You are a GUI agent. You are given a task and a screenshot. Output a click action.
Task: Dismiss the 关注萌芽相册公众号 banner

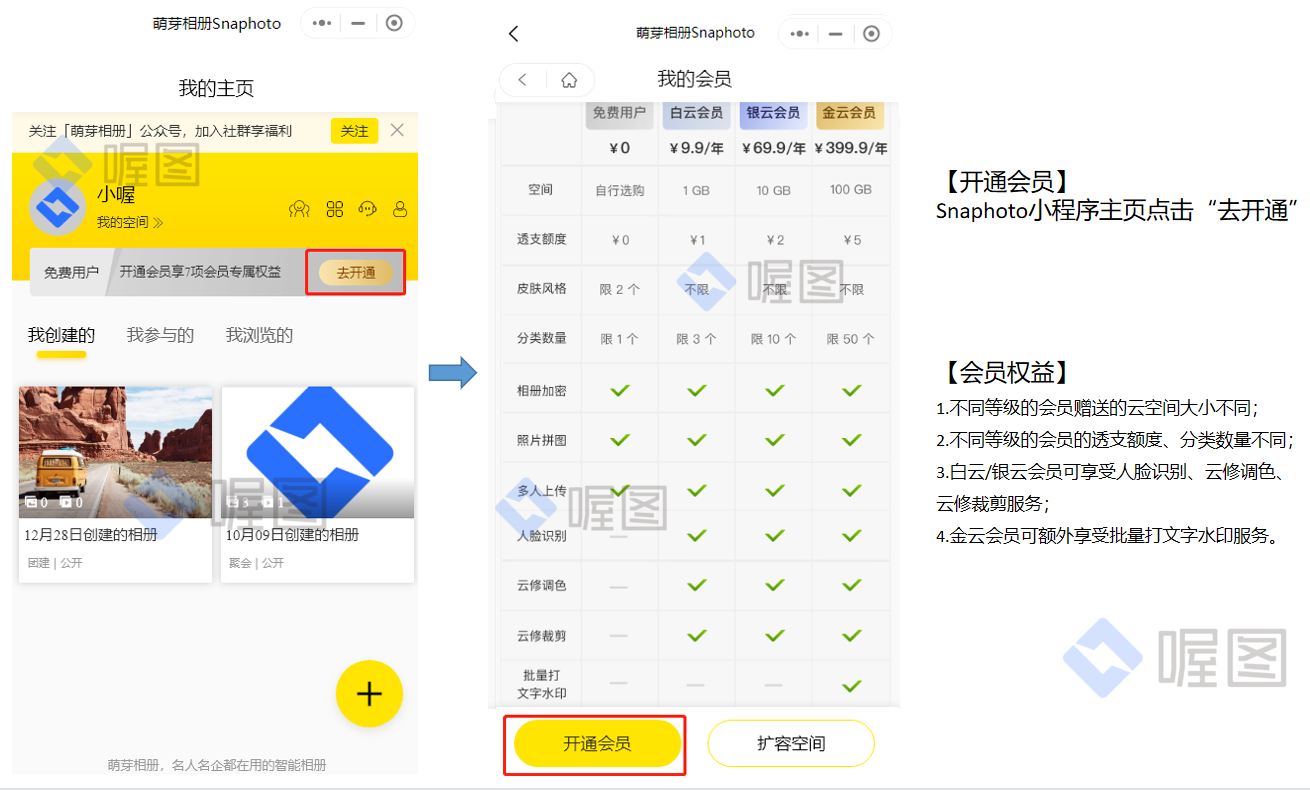[x=397, y=130]
